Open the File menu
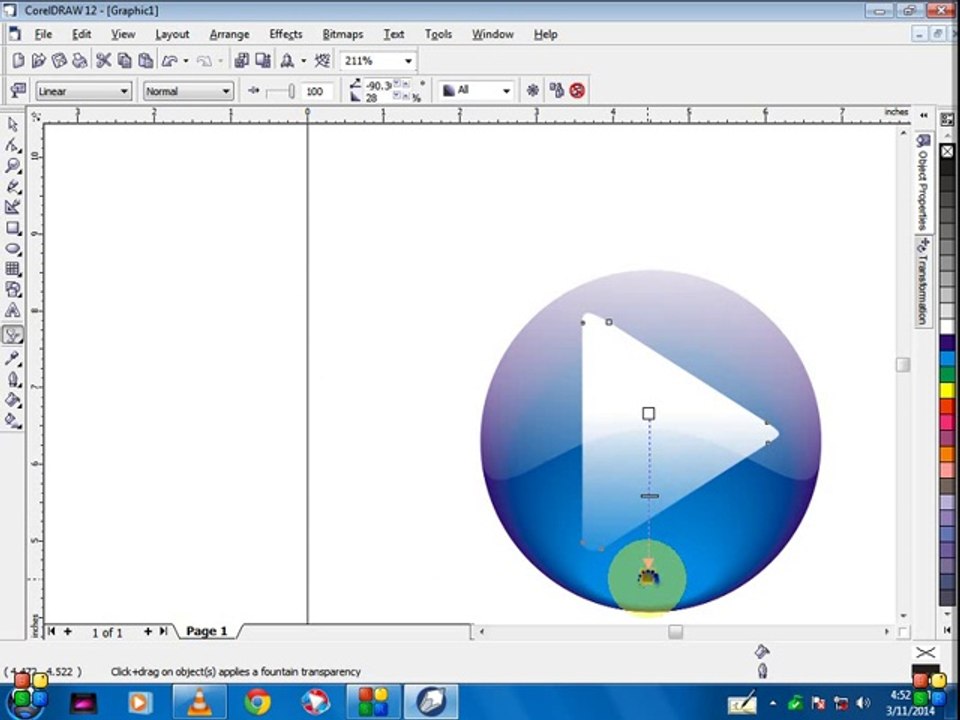 point(43,34)
